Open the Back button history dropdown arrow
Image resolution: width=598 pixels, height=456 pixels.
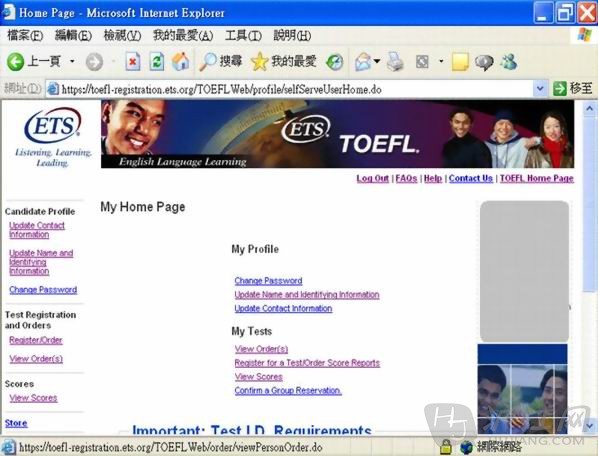click(72, 61)
